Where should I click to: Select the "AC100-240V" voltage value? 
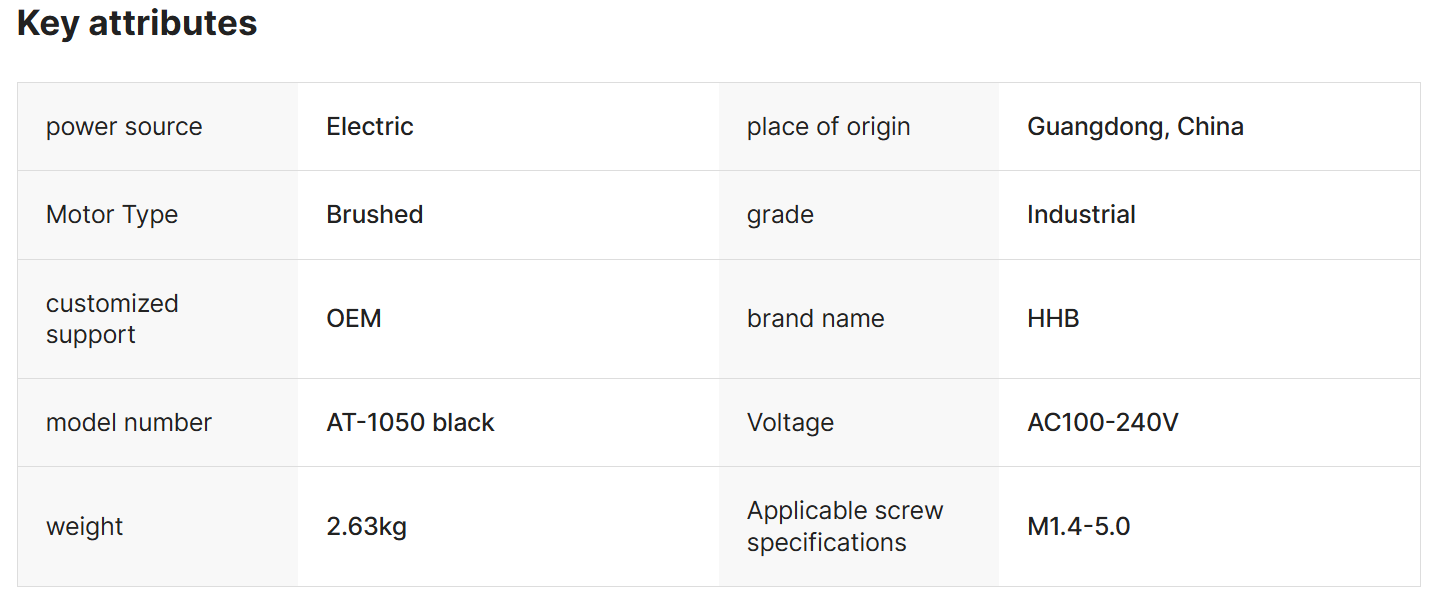pos(1102,423)
